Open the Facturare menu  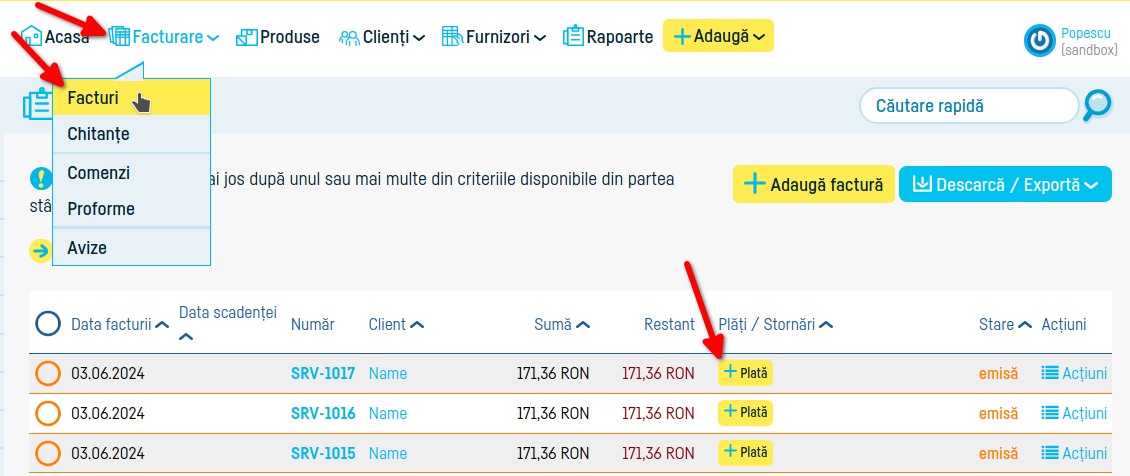pos(164,36)
